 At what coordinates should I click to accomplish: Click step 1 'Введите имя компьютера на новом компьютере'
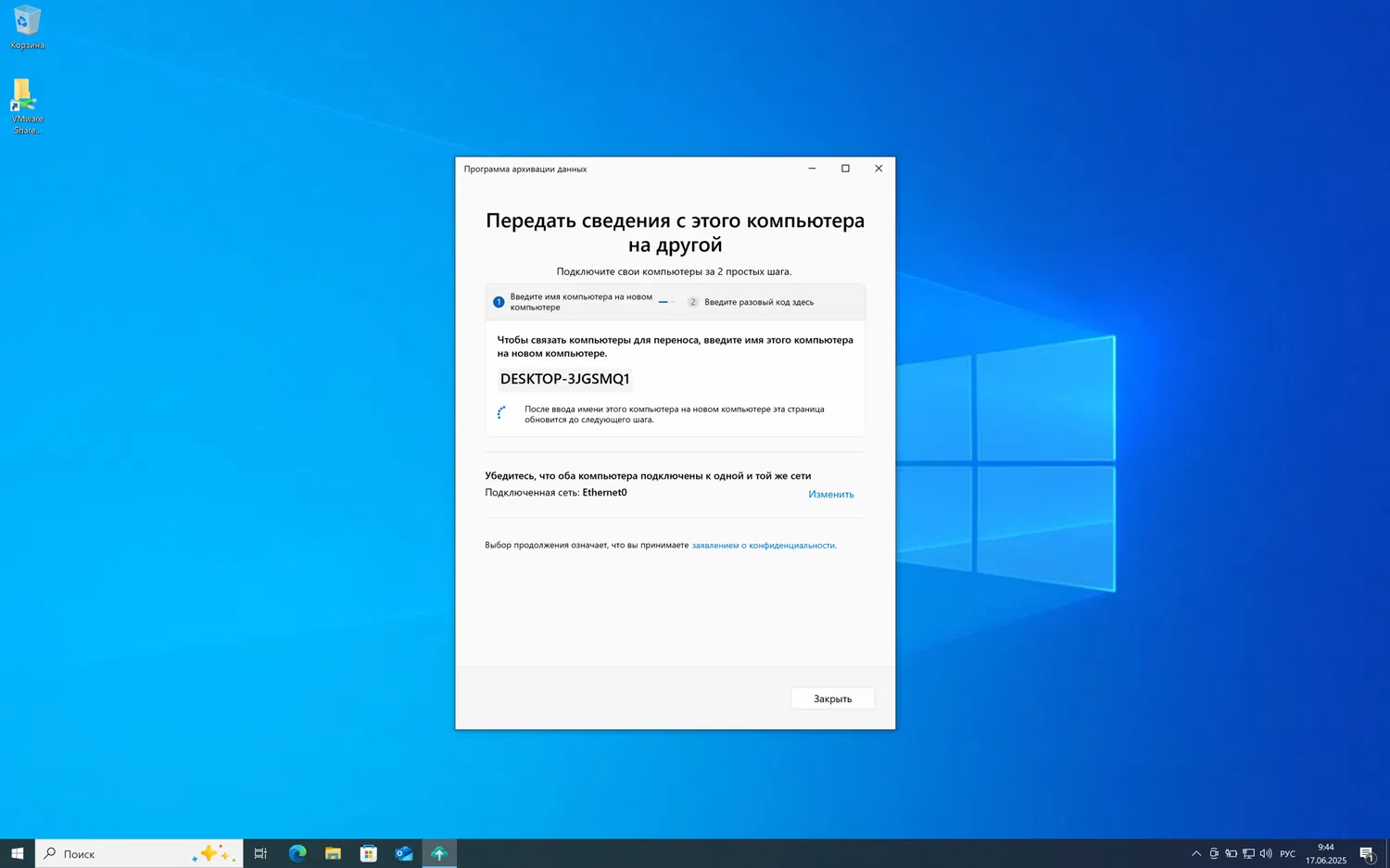point(572,302)
